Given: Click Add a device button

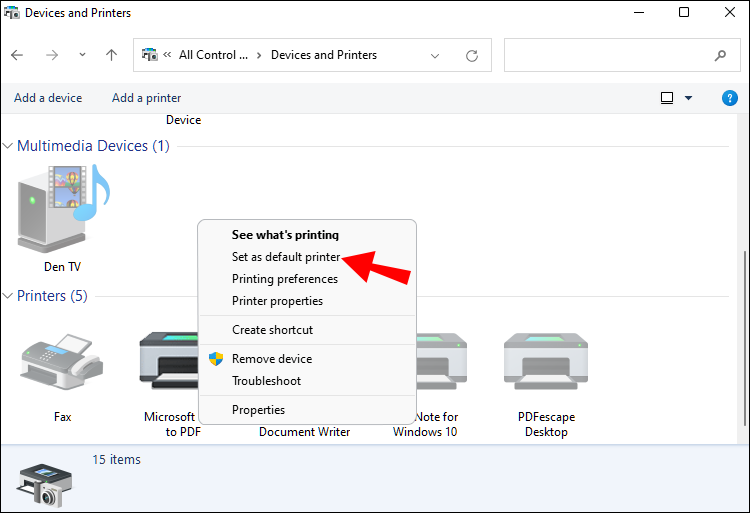Looking at the screenshot, I should [48, 98].
